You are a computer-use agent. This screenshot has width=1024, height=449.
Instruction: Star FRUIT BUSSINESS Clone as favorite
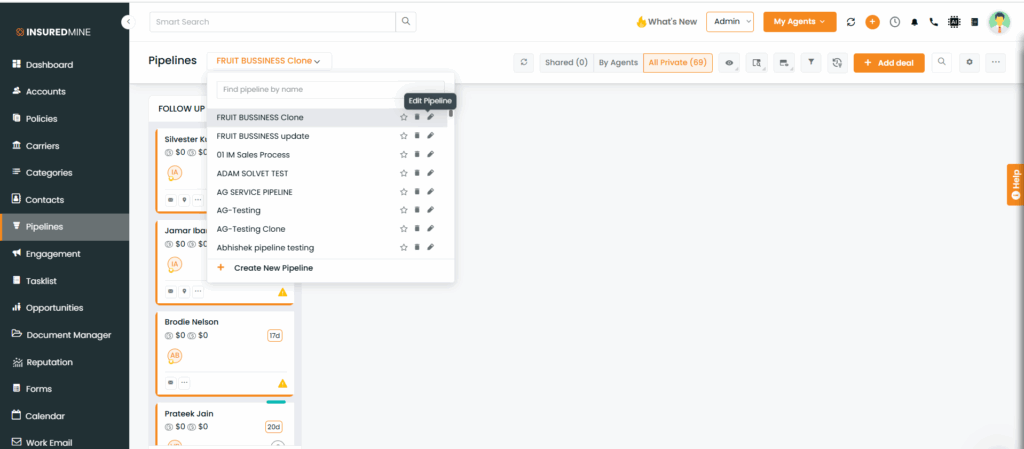pyautogui.click(x=404, y=117)
